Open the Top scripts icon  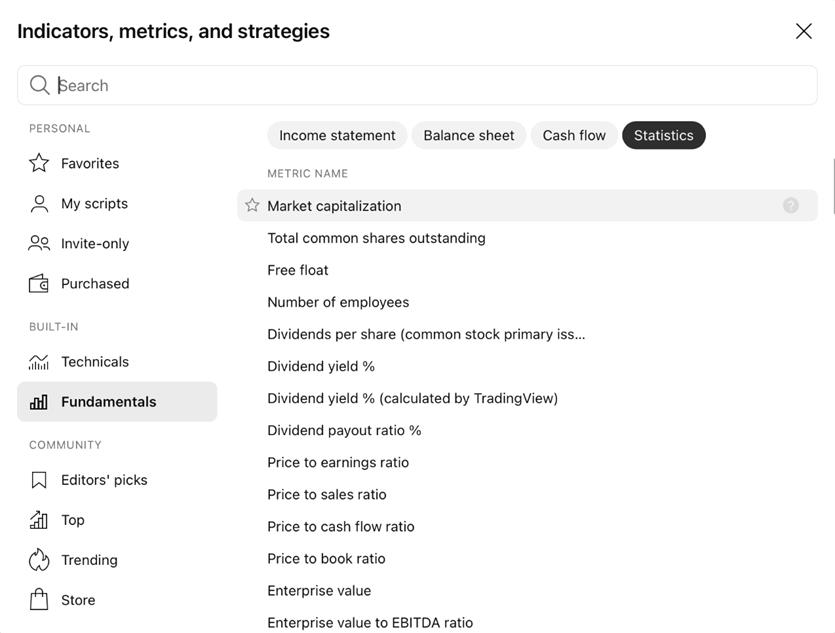39,520
